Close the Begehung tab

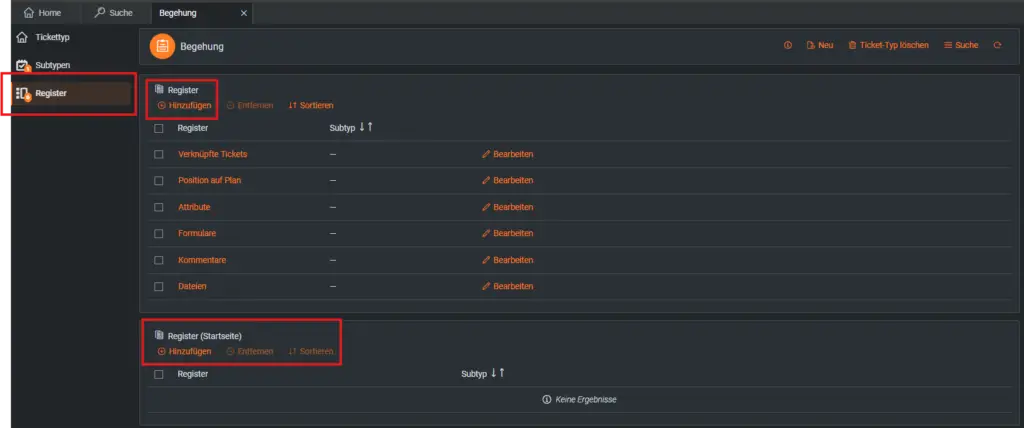point(244,13)
